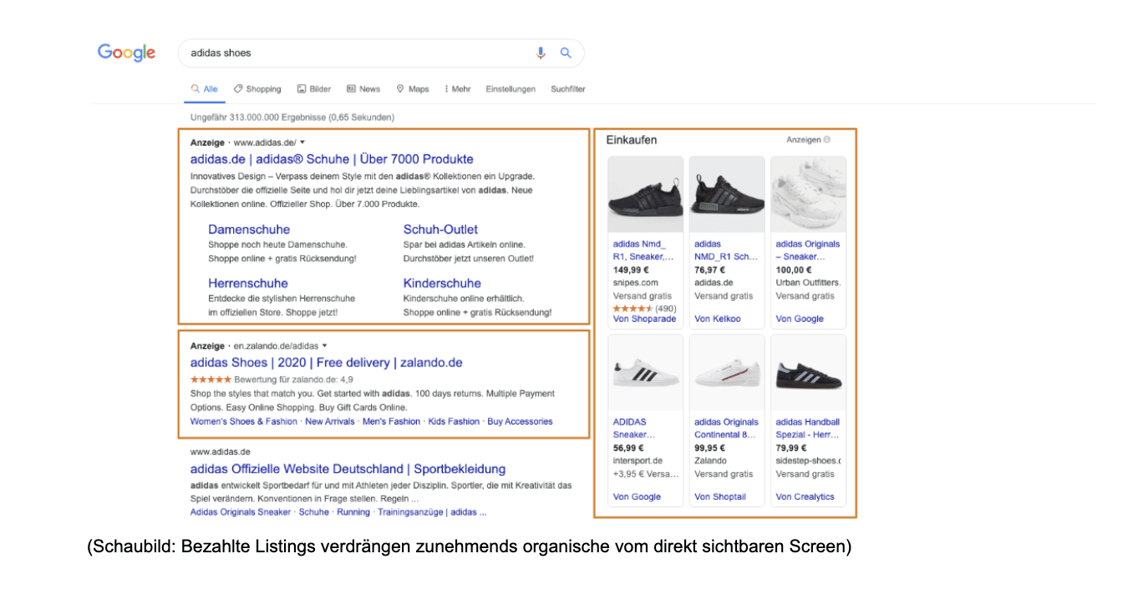The height and width of the screenshot is (594, 1133).
Task: Click the info icon next to Anzeigen
Action: pos(827,140)
